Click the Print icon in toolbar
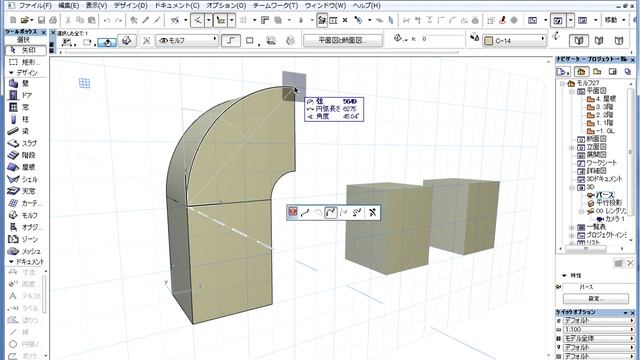The height and width of the screenshot is (360, 640). click(53, 20)
